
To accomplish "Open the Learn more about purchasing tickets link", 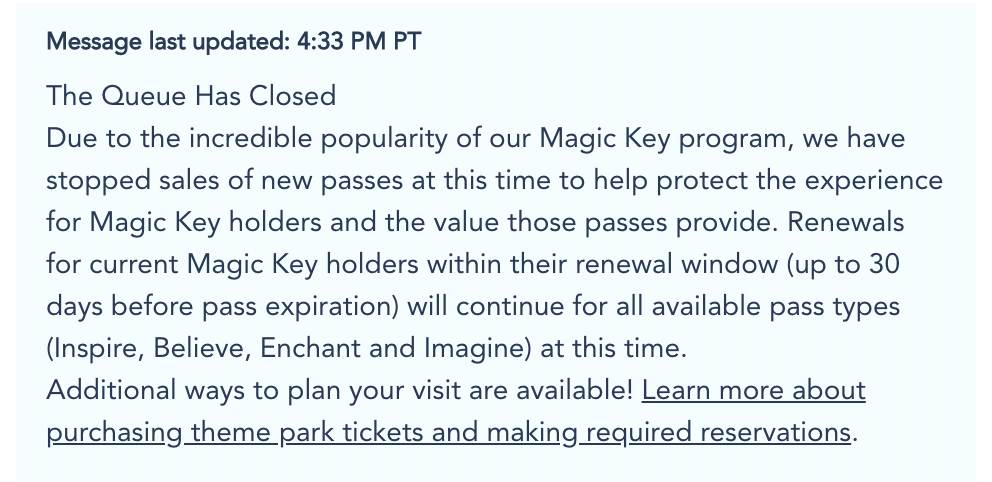I will pos(753,390).
